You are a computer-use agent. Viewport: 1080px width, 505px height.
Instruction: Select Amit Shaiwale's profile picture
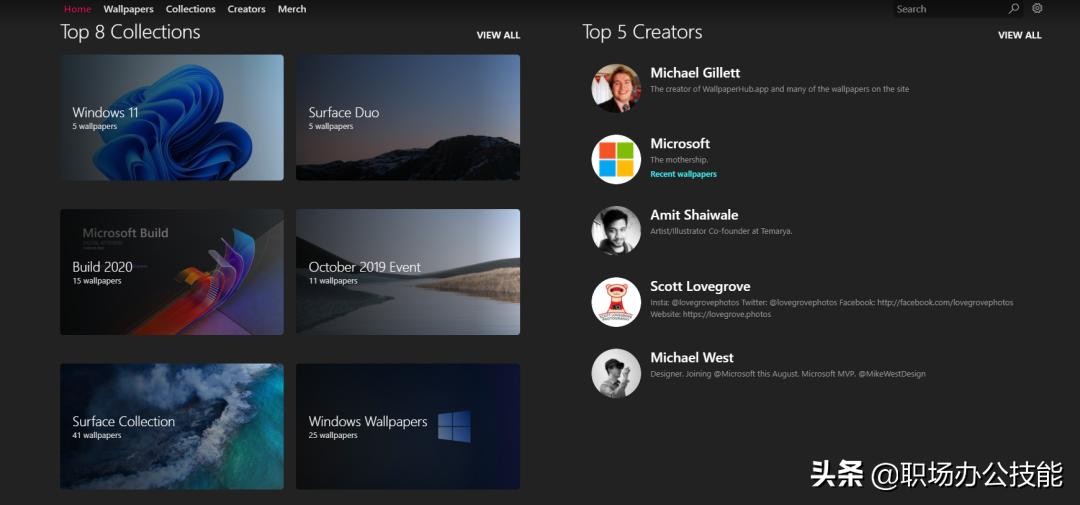click(x=616, y=230)
